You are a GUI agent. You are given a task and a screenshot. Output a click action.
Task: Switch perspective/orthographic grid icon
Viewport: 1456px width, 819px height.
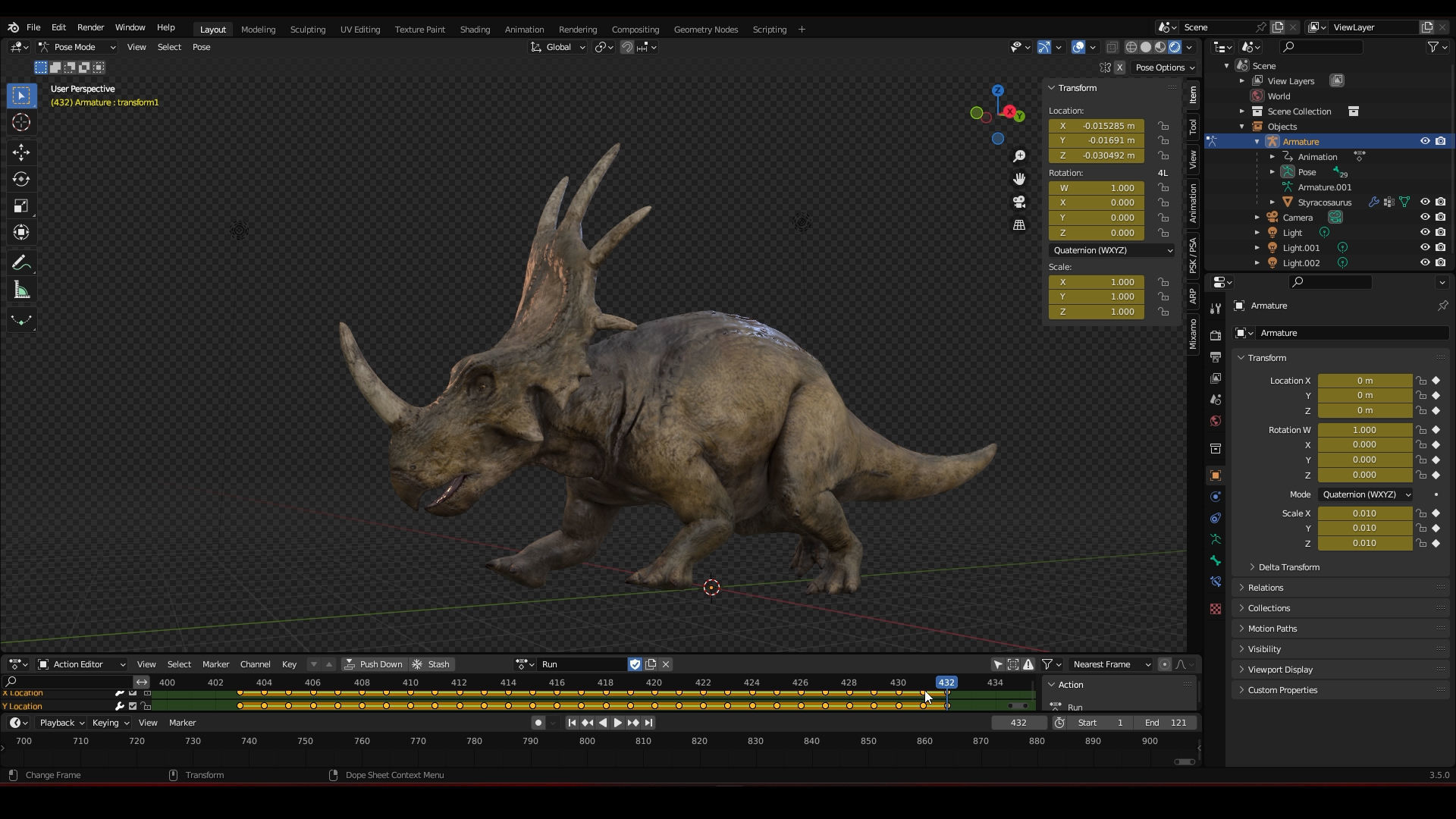pyautogui.click(x=1019, y=225)
